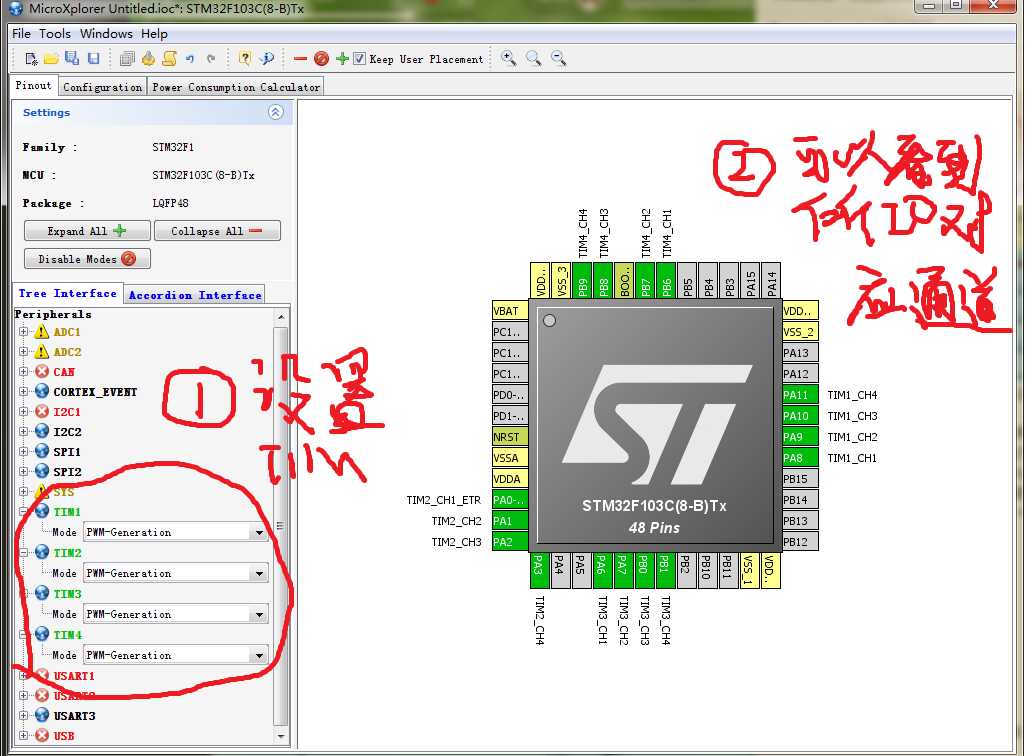The image size is (1030, 756).
Task: Open the Windows menu
Action: point(106,33)
